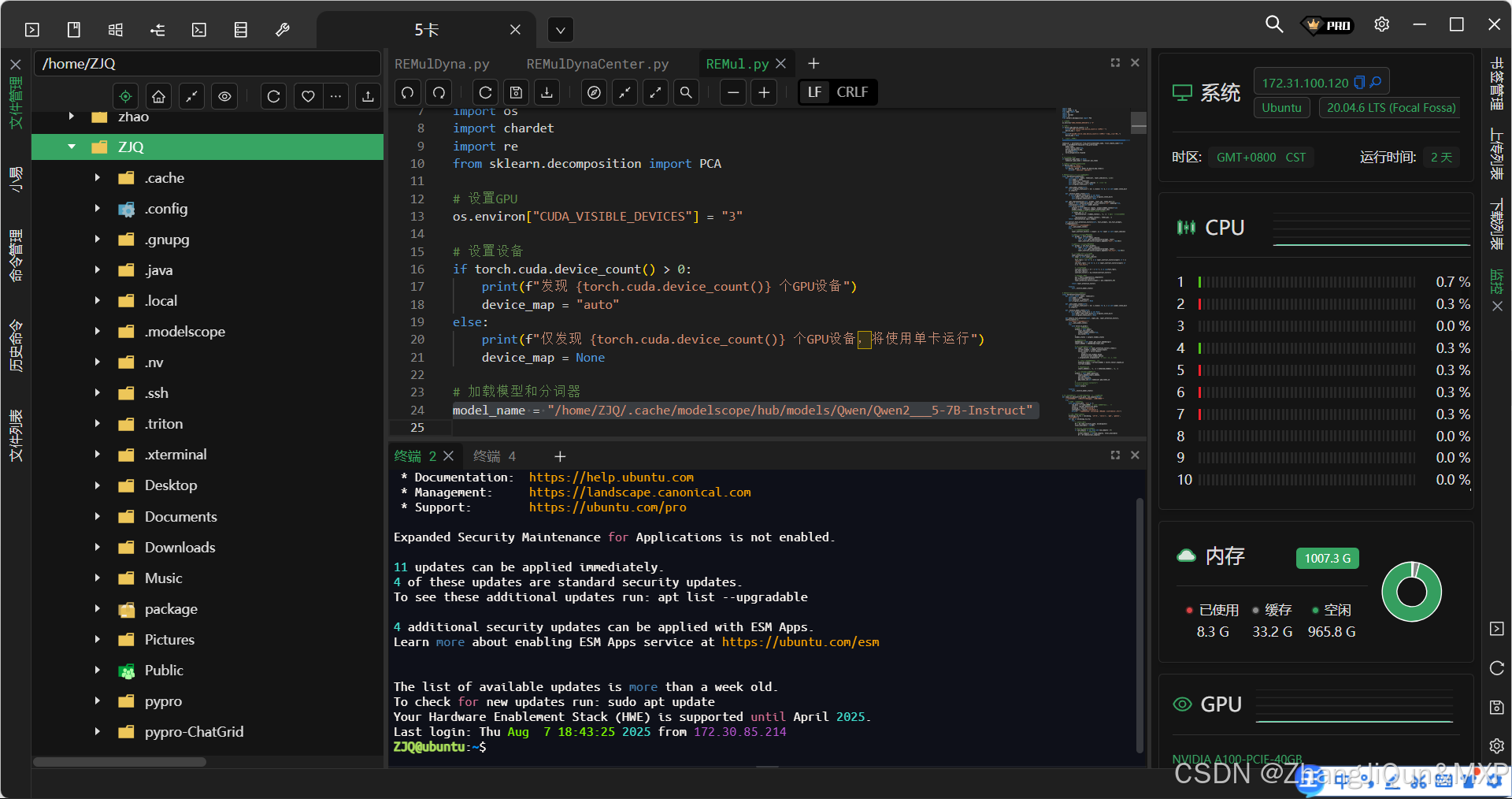Open the wrench tools icon in top bar
Viewport: 1512px width, 799px height.
[283, 30]
